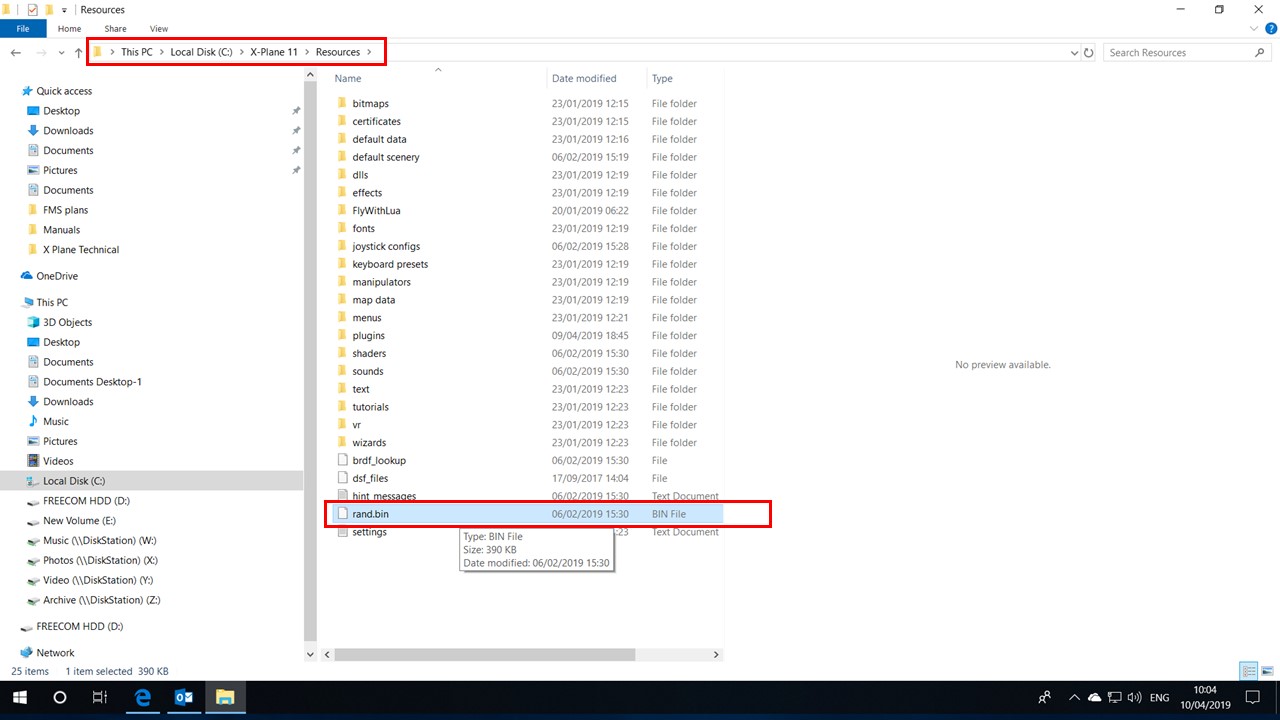Switch to Details view layout icon

coord(1249,670)
